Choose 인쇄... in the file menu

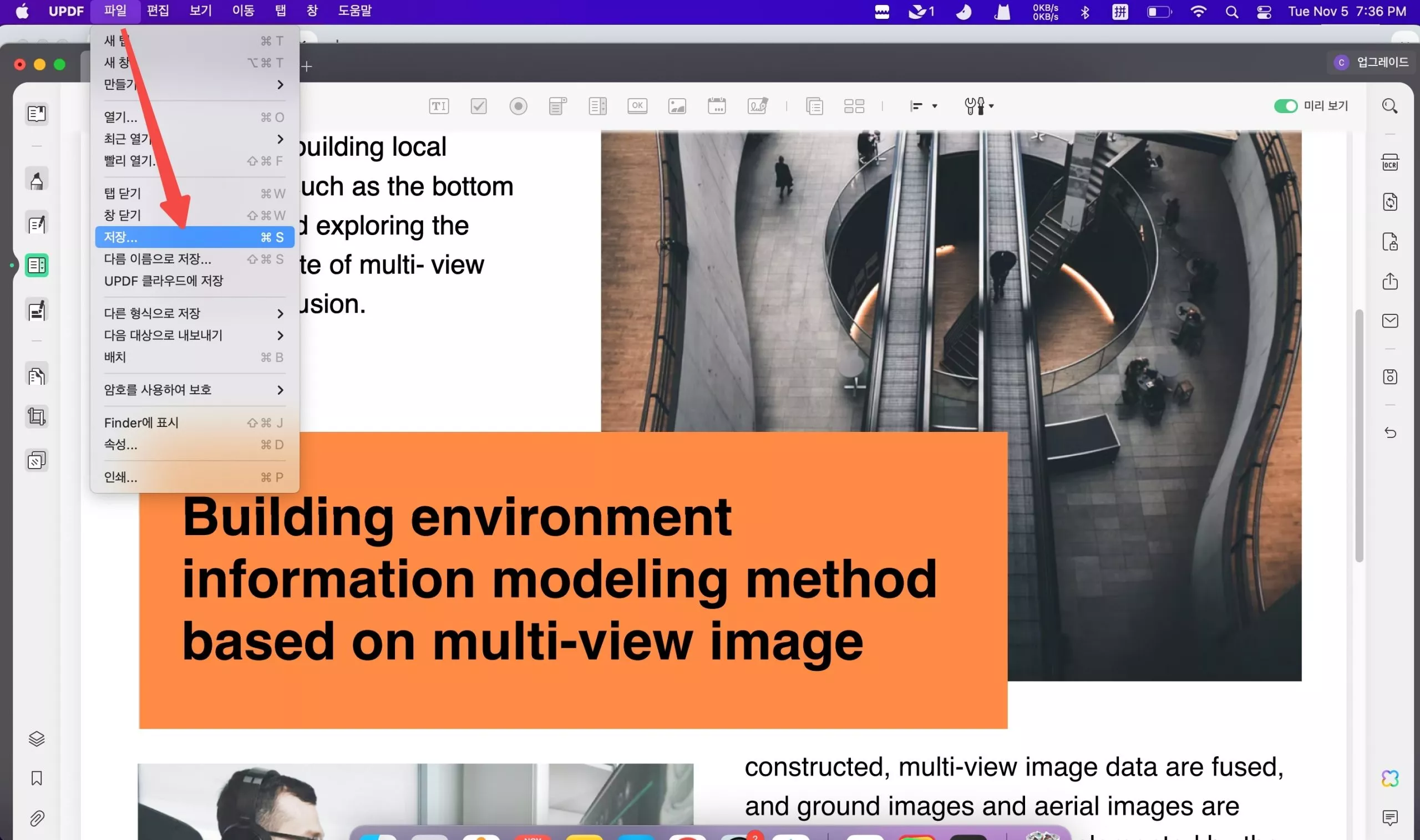195,477
